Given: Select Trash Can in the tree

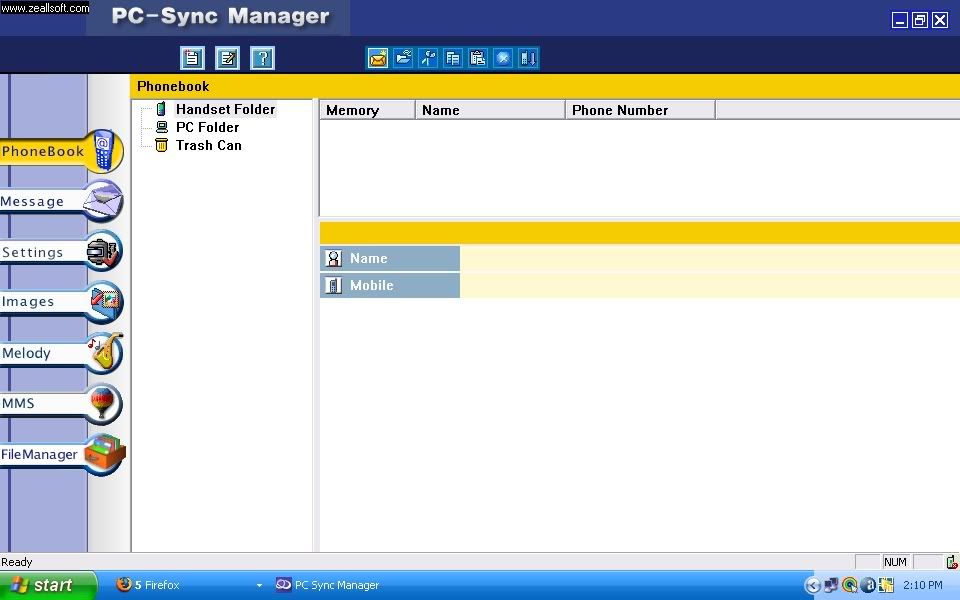Looking at the screenshot, I should [209, 145].
